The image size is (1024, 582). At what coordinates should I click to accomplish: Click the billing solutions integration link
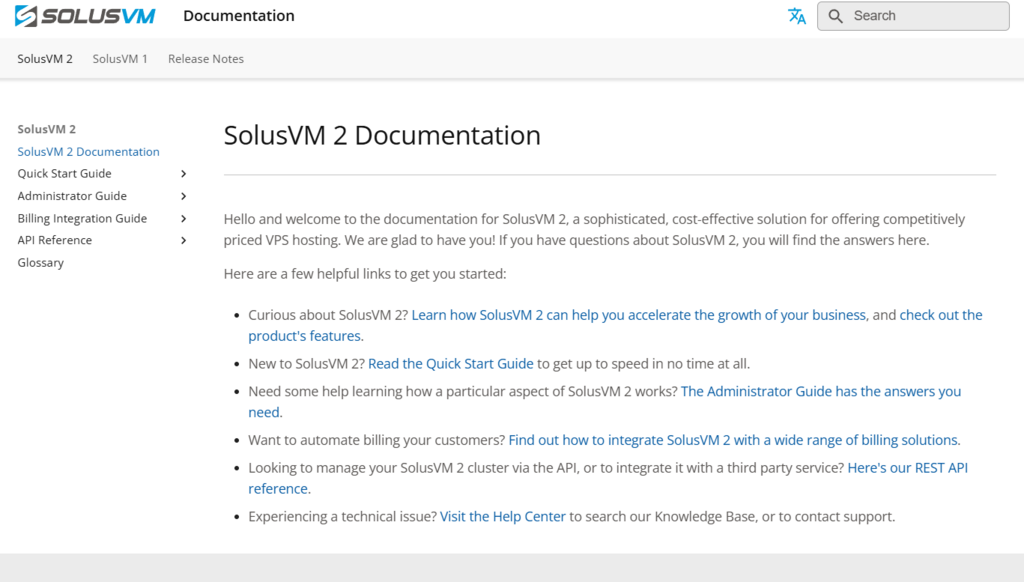coord(734,440)
